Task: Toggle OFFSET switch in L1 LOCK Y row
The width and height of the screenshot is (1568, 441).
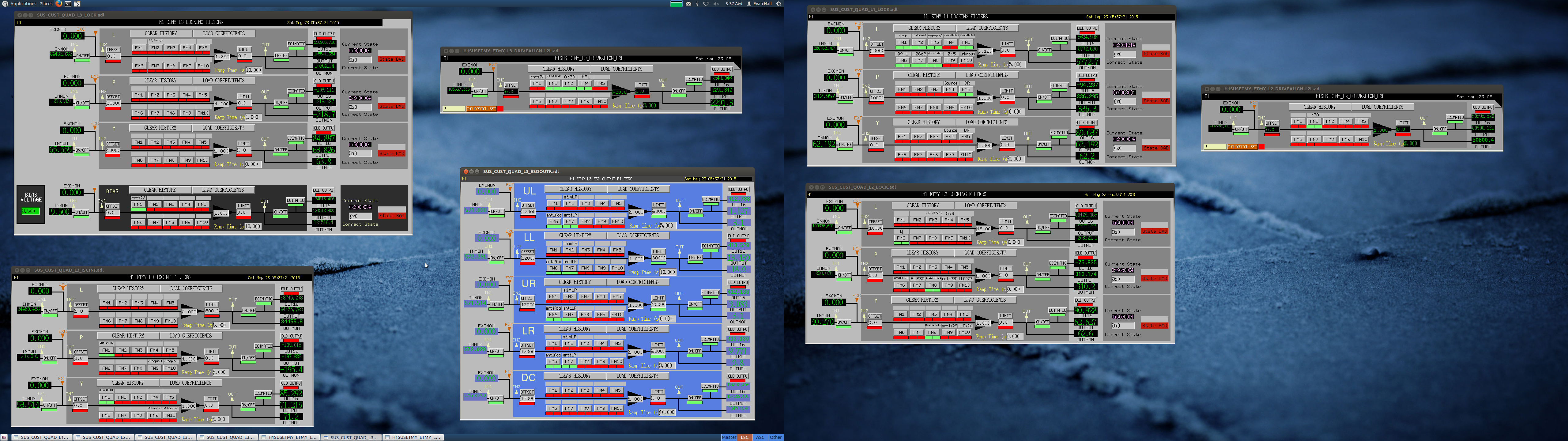Action: [x=876, y=138]
